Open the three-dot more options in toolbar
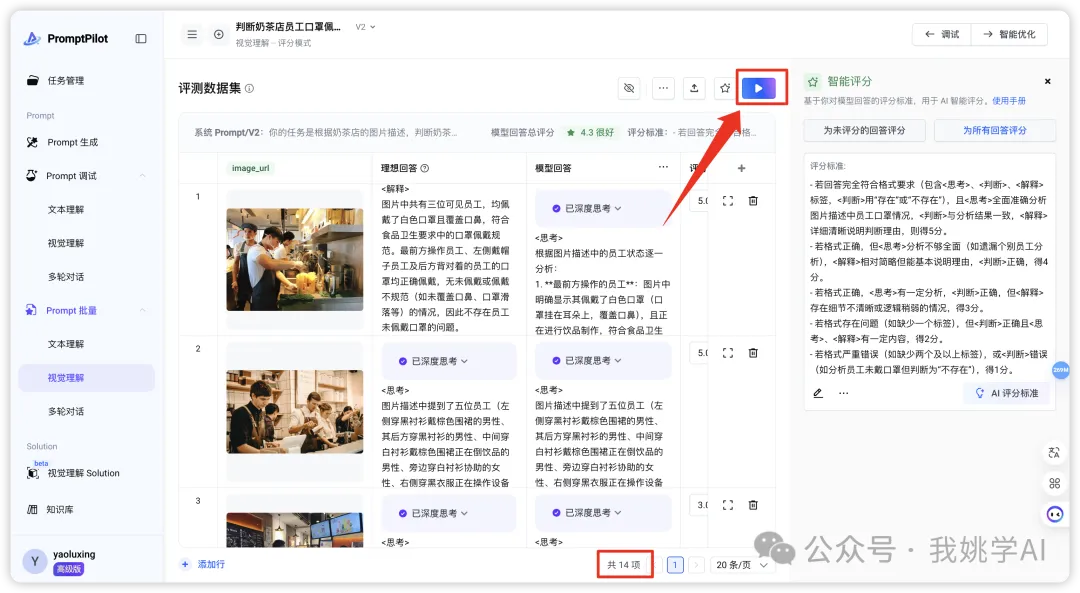This screenshot has width=1080, height=593. pos(662,89)
